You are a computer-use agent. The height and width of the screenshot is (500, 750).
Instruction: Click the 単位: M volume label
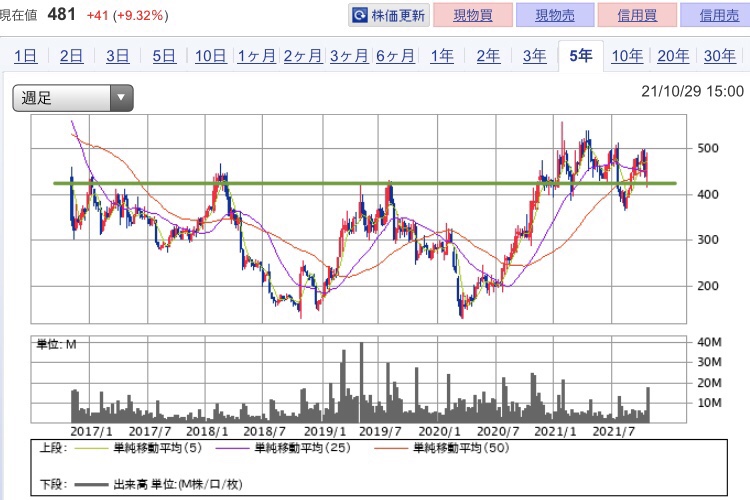(x=56, y=344)
